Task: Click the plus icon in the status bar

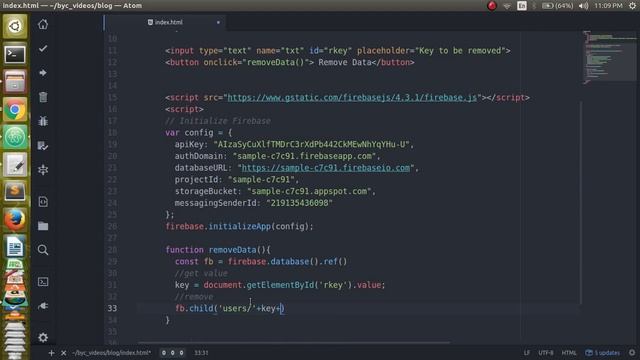Action: pos(51,353)
